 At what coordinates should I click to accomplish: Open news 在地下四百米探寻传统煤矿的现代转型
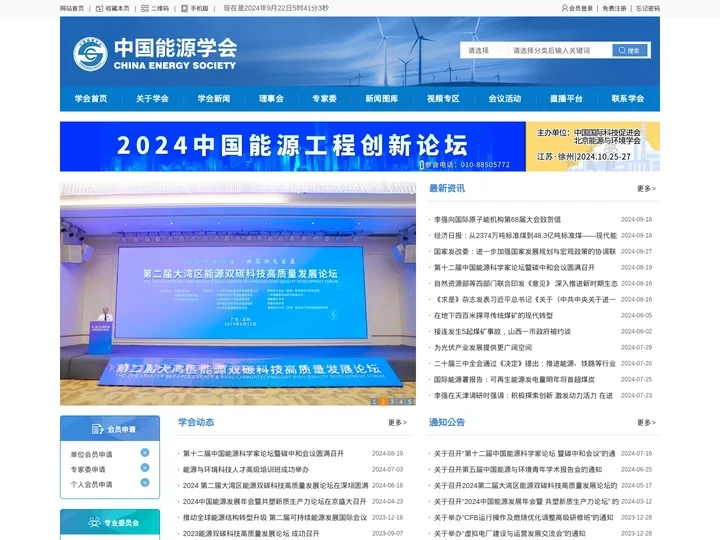pyautogui.click(x=494, y=315)
